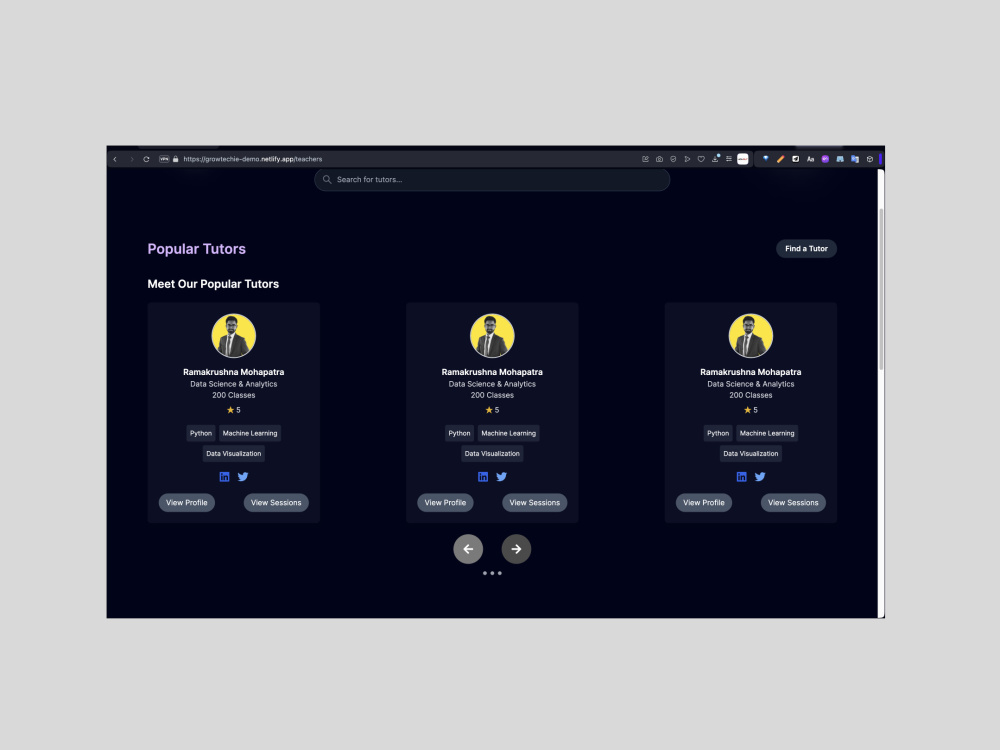
Task: Click View Sessions on the first tutor card
Action: point(276,503)
